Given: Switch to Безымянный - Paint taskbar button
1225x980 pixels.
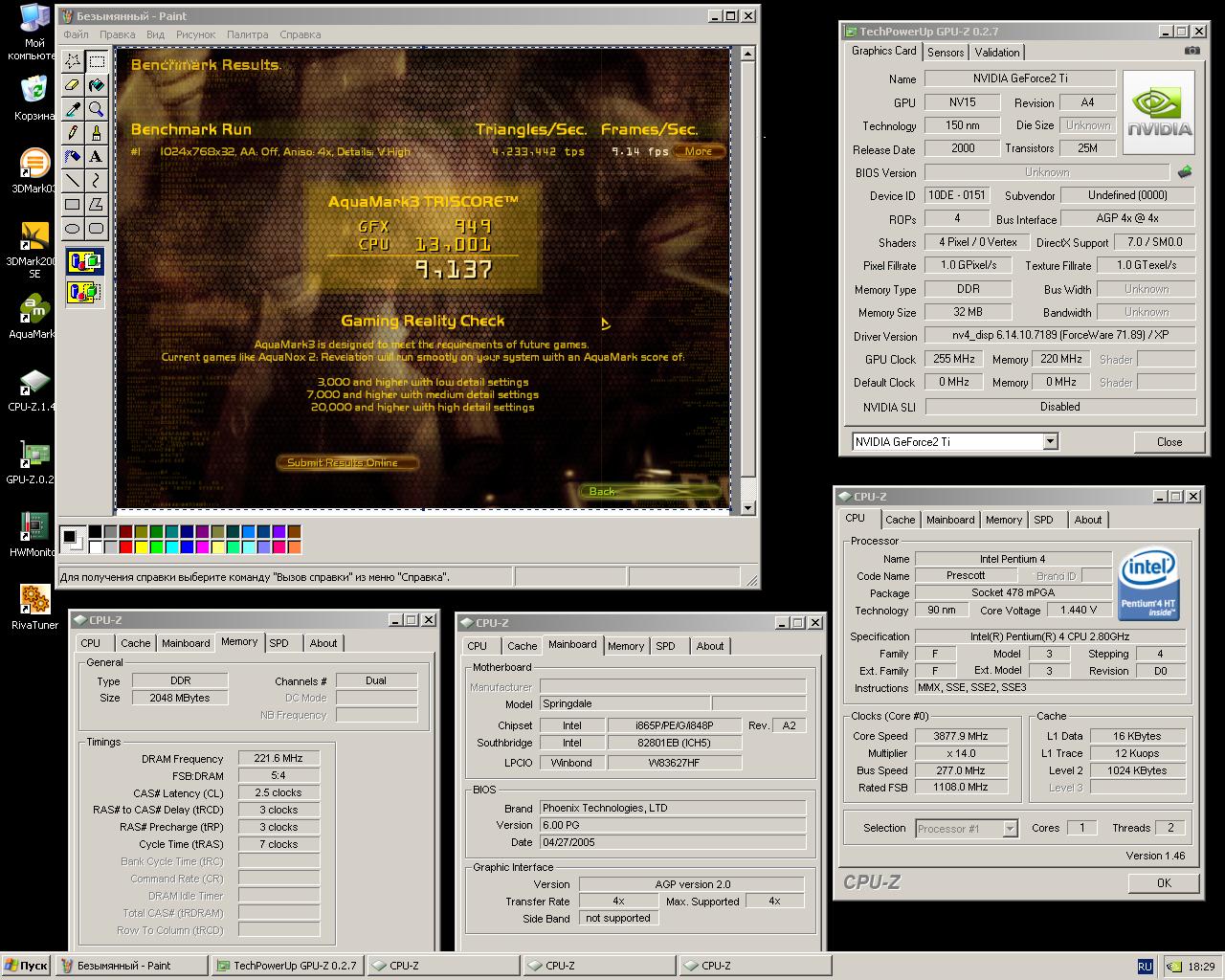Looking at the screenshot, I should [132, 966].
